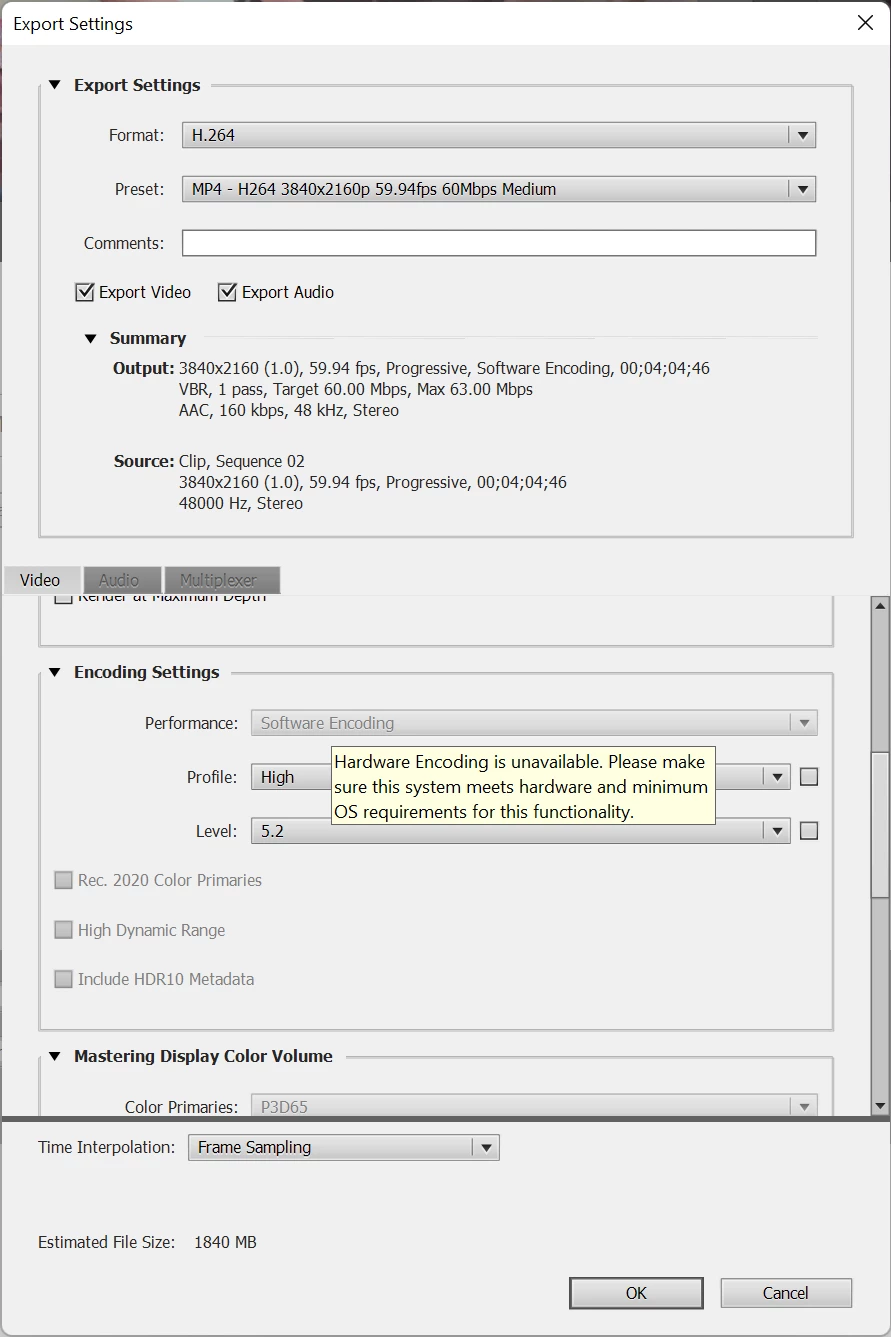Collapse Mastering Display Color Volume section

[54, 1056]
